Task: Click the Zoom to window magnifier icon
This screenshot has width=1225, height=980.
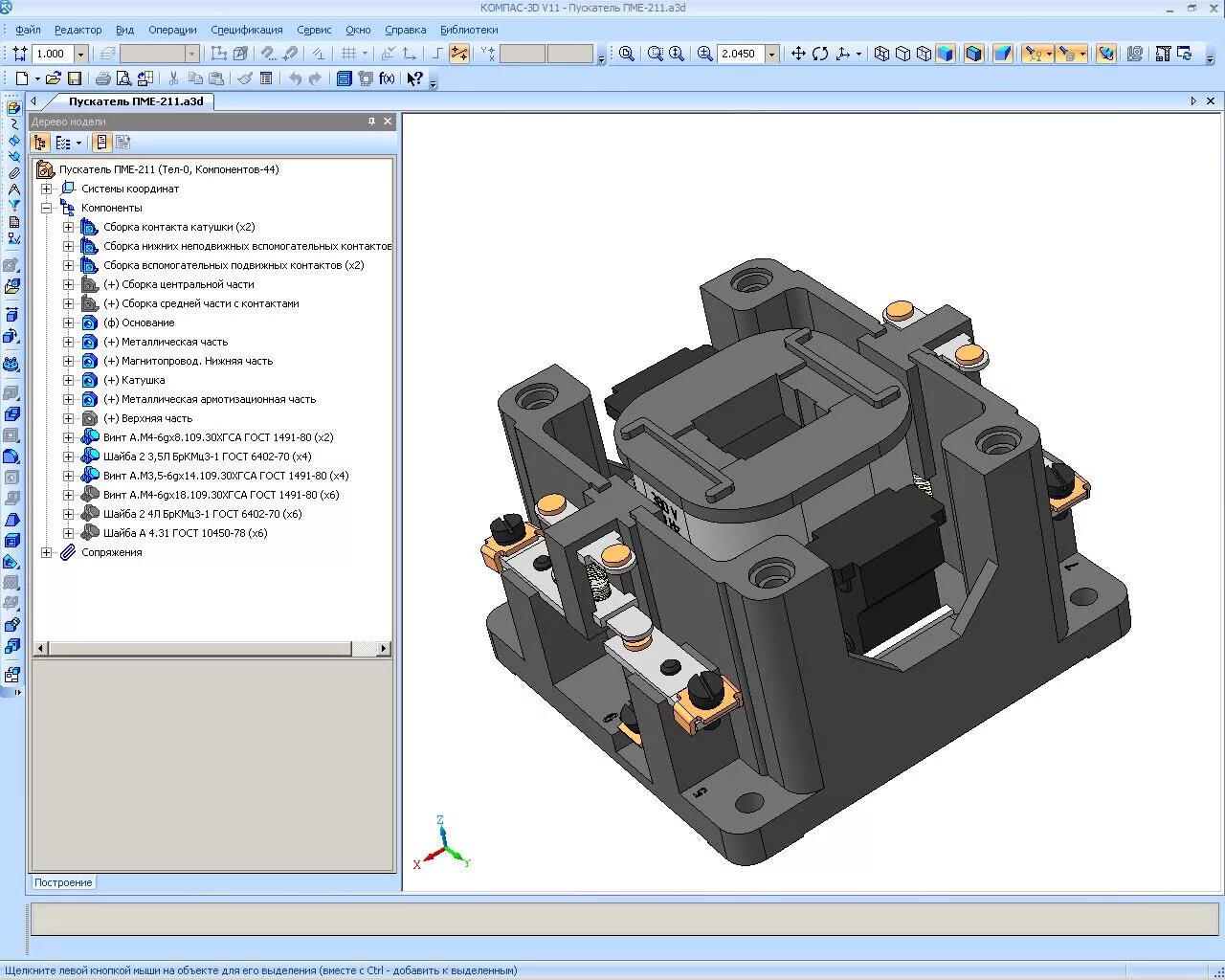Action: point(656,54)
